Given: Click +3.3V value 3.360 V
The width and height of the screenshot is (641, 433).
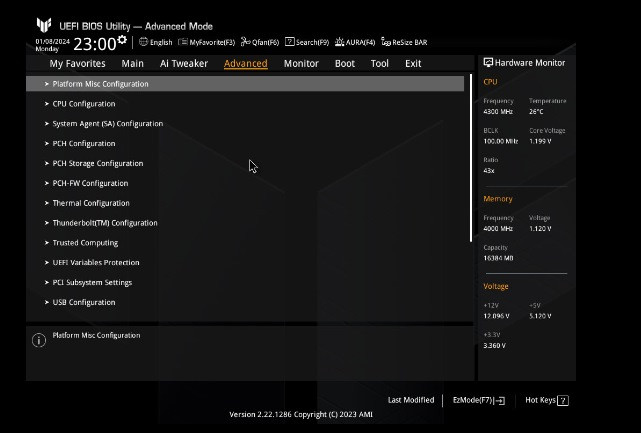Looking at the screenshot, I should point(495,346).
